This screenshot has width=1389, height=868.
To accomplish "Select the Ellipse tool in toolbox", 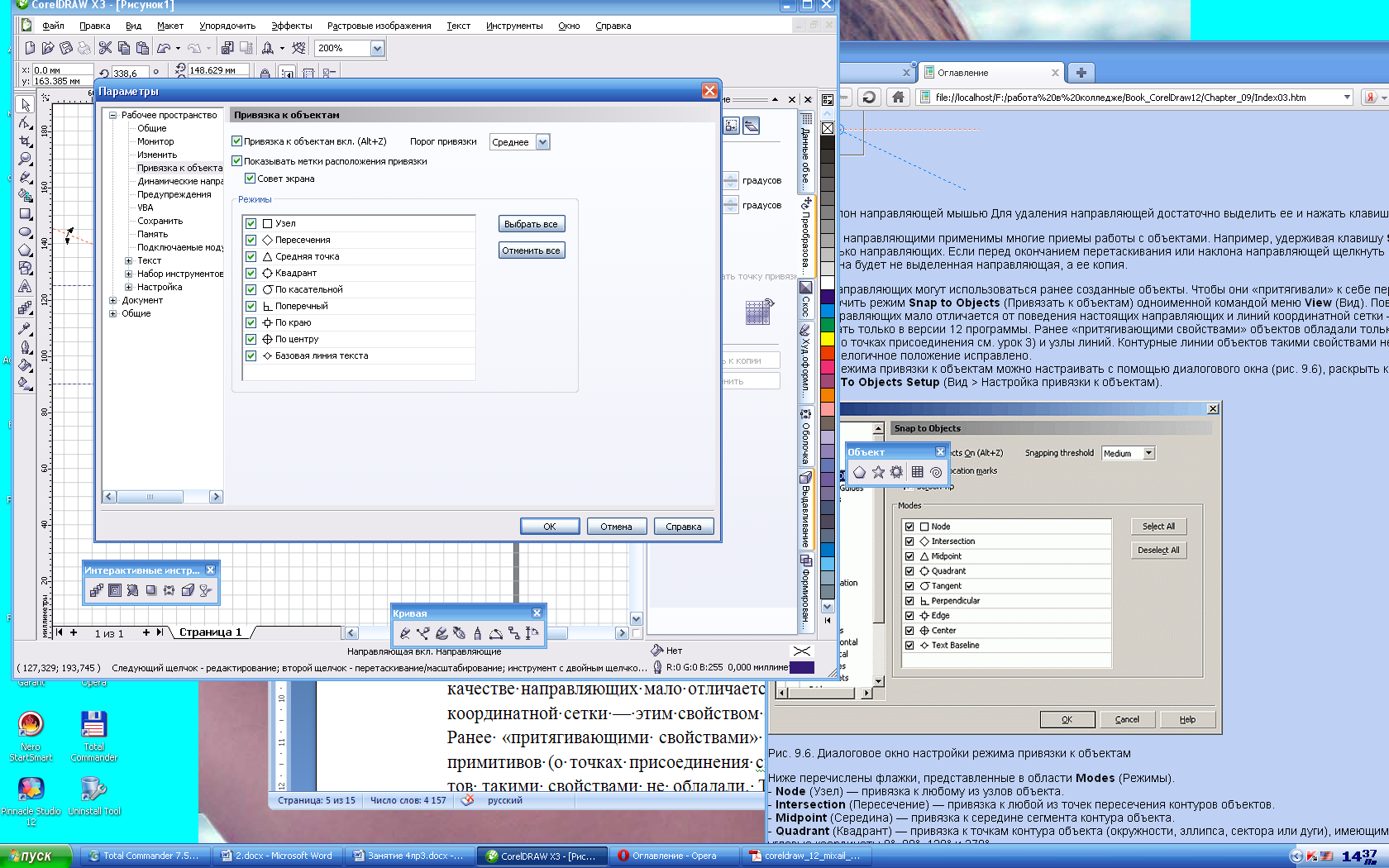I will (x=26, y=232).
